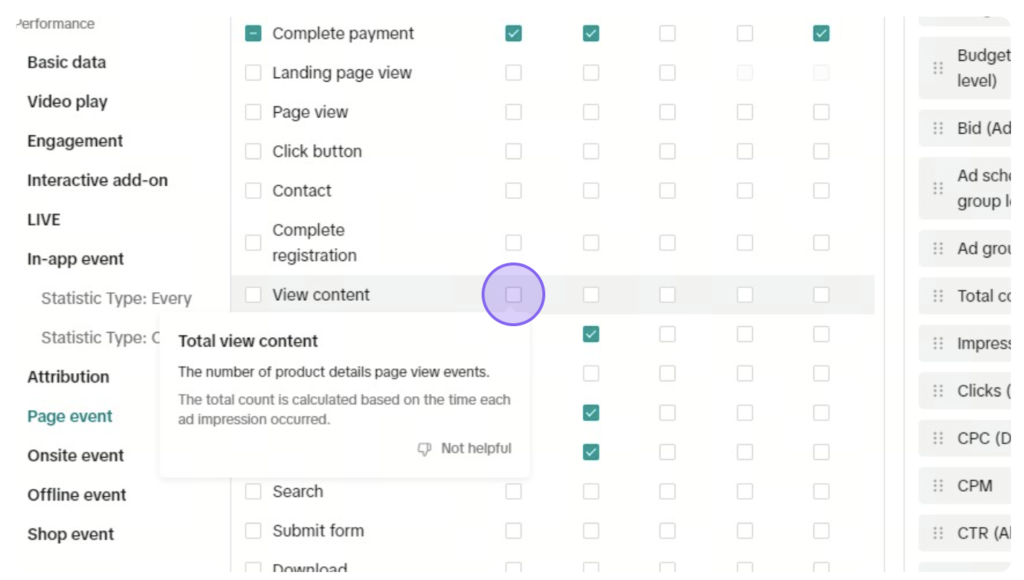The height and width of the screenshot is (580, 1024).
Task: Check the Search row checkbox
Action: [x=253, y=492]
